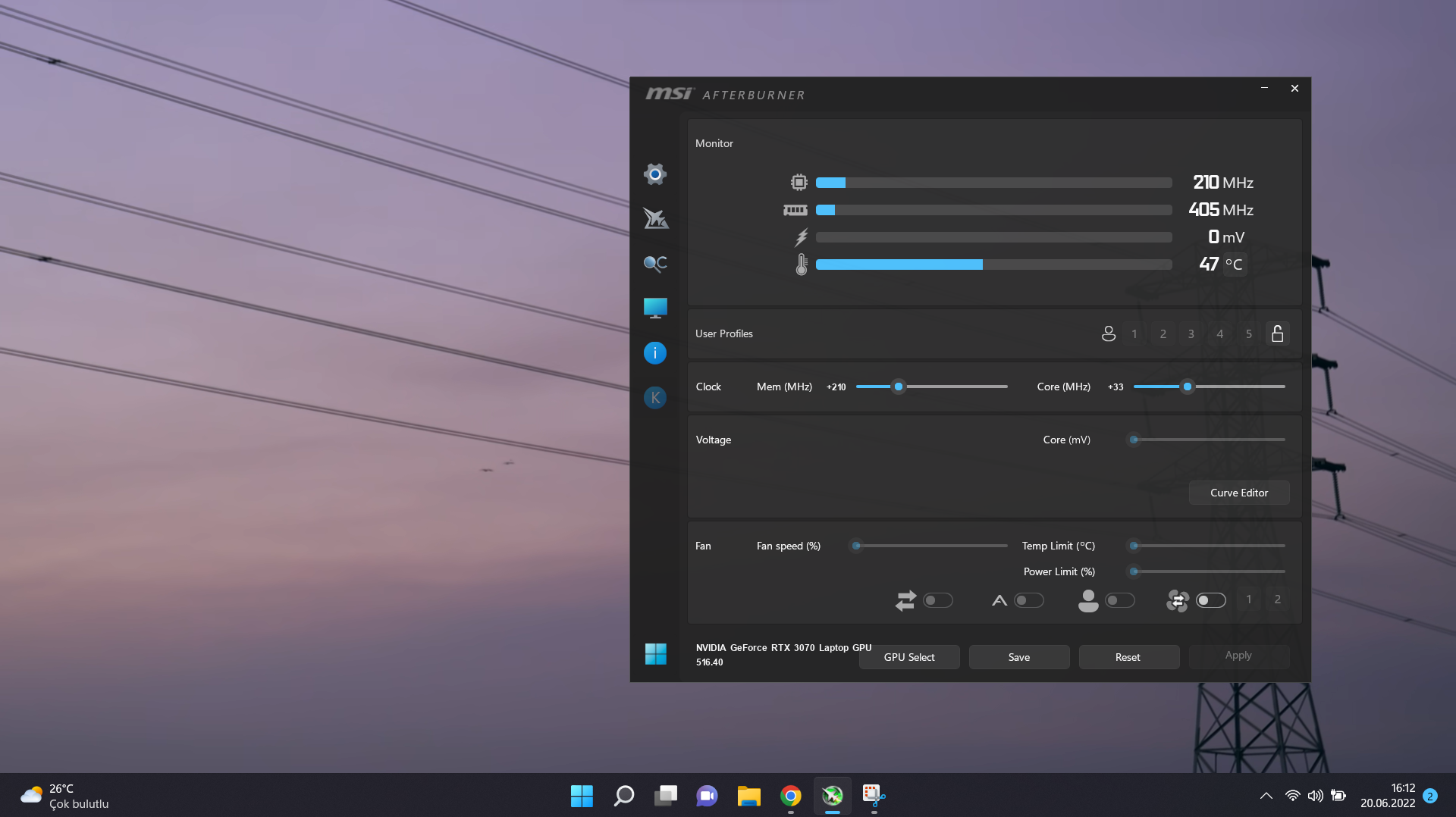Open the monitor screen icon in the sidebar

pyautogui.click(x=655, y=308)
